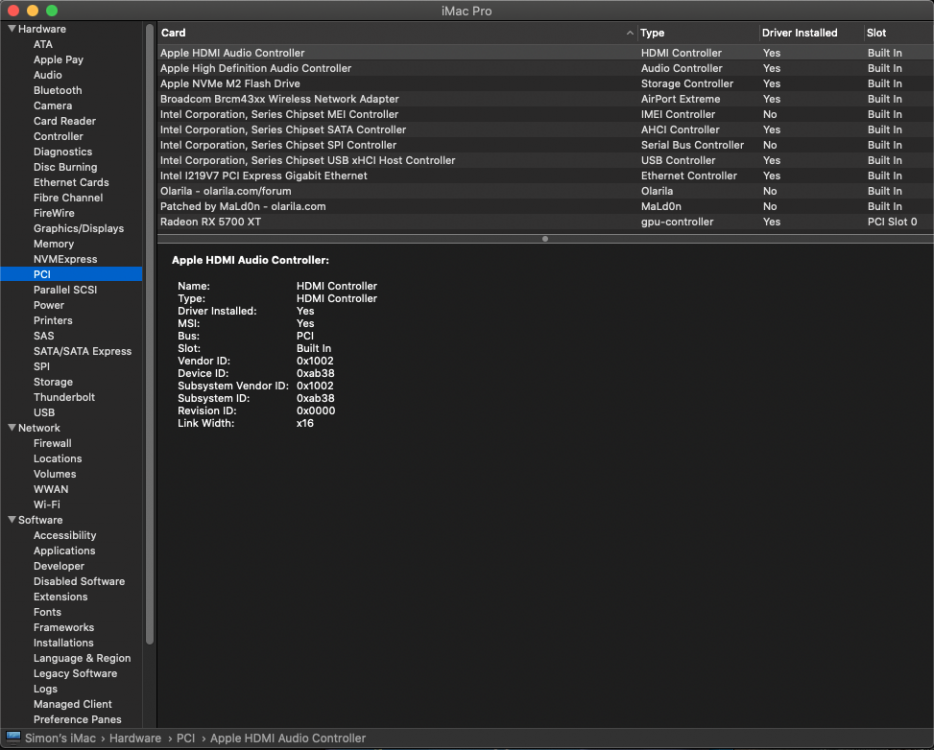
Task: Select Developer under Software
Action: pos(59,567)
